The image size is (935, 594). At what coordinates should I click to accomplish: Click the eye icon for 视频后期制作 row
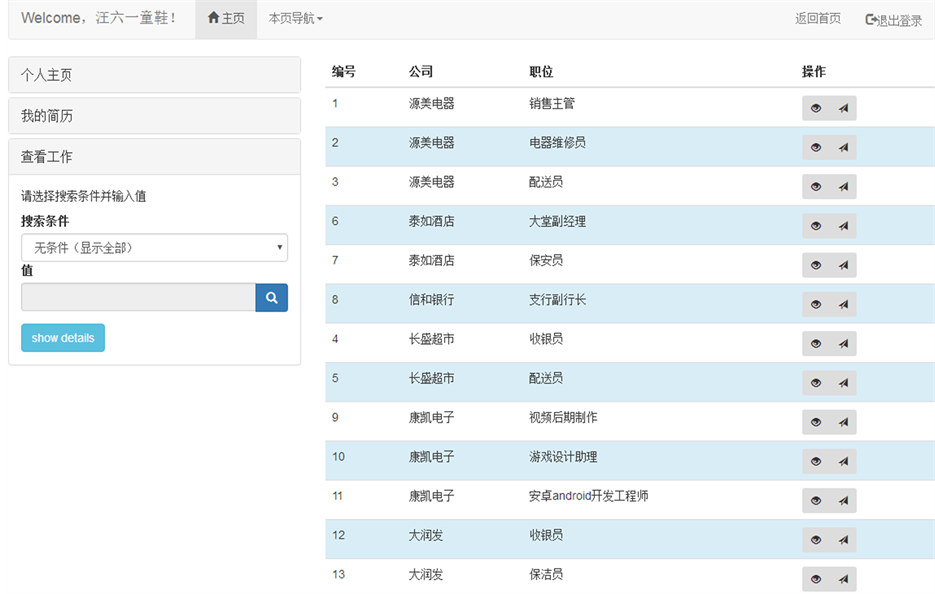click(x=816, y=422)
